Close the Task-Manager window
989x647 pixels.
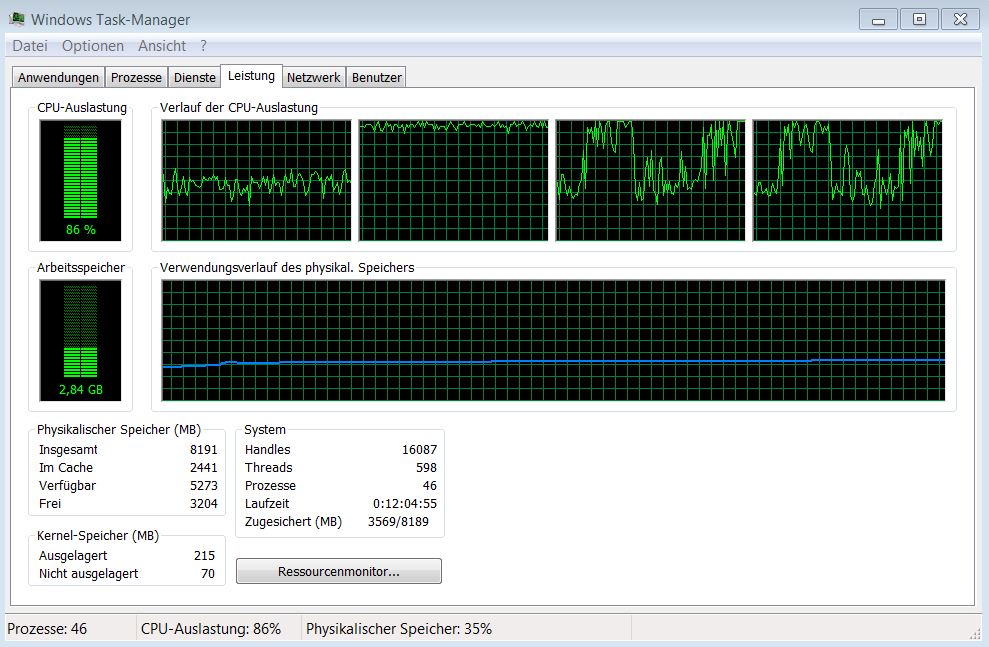[x=960, y=20]
